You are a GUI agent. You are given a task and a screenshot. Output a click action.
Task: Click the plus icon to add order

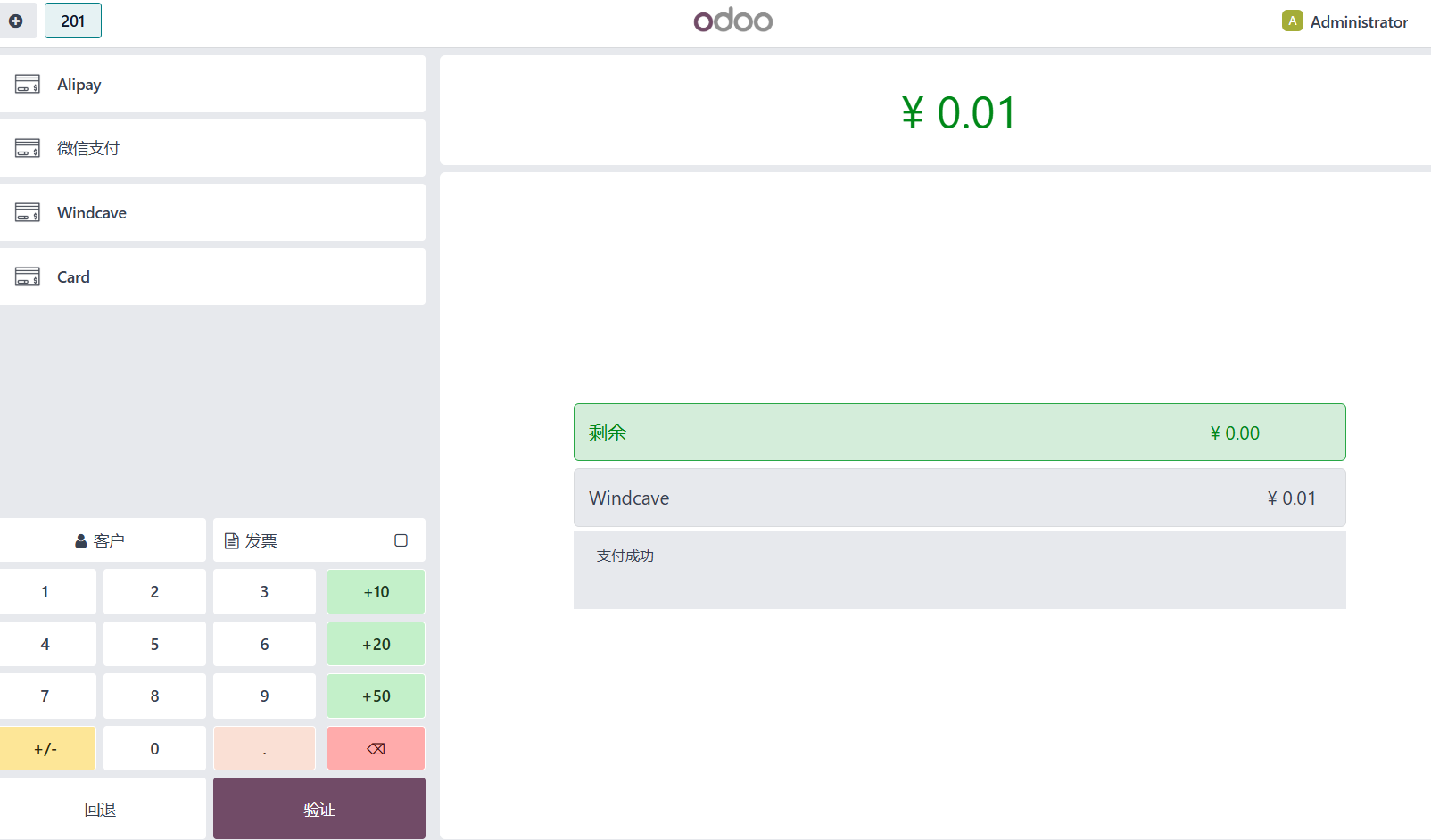16,21
